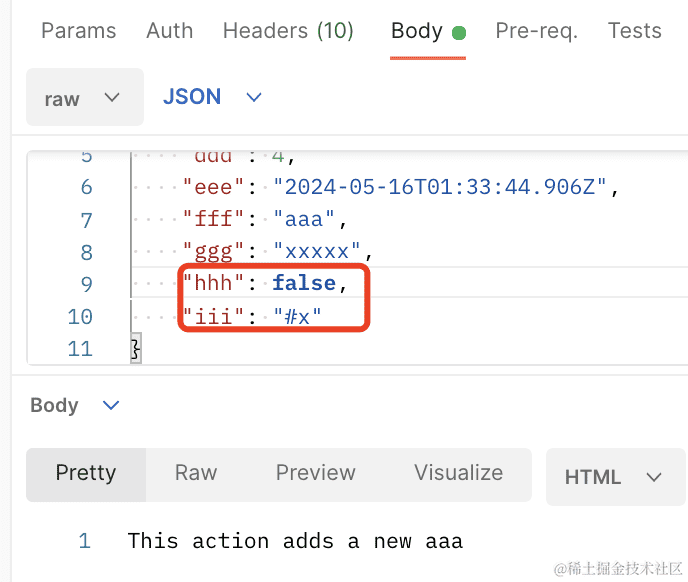Click the false value of "hhh"

point(304,284)
